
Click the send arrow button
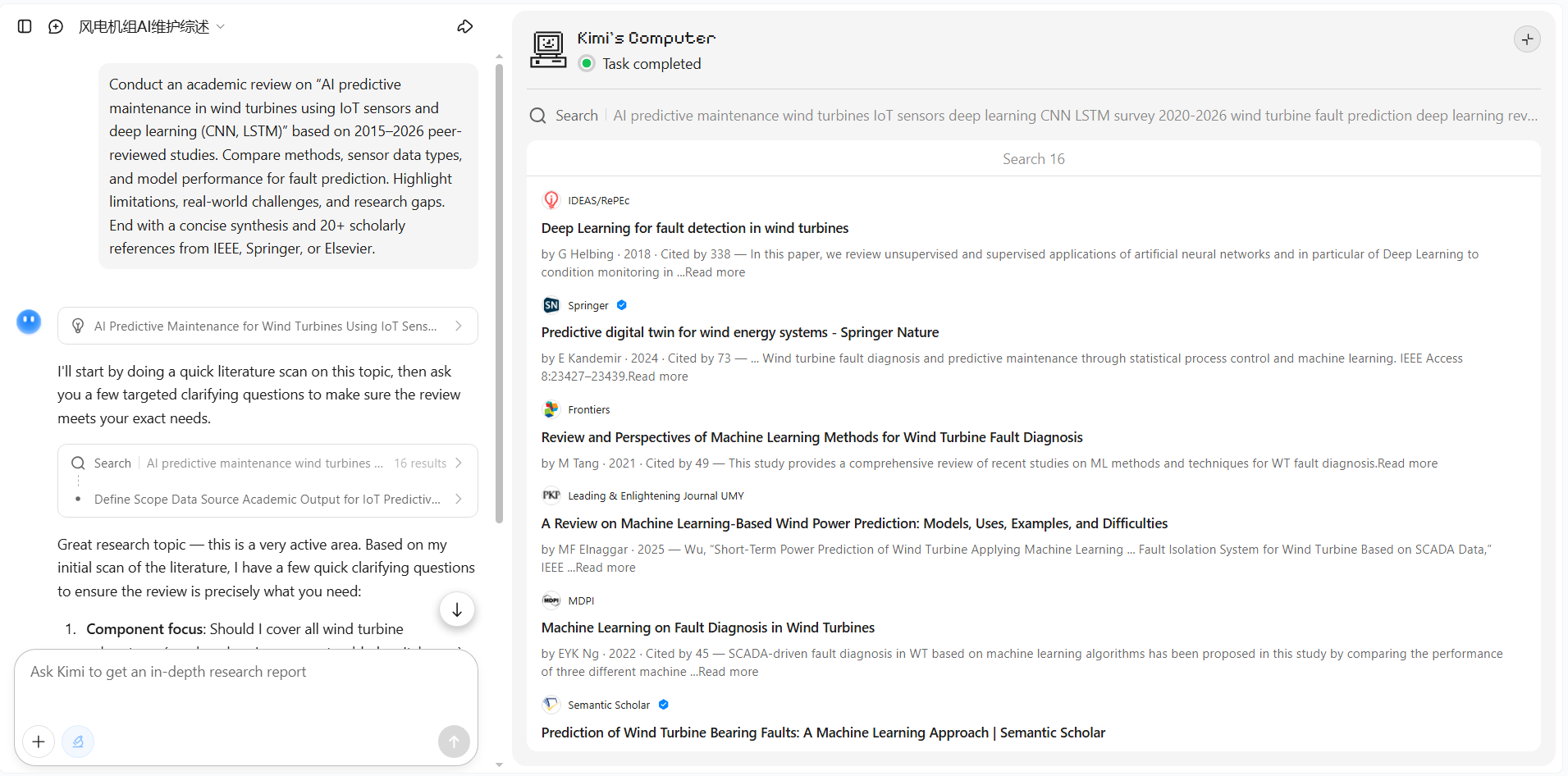(x=454, y=742)
